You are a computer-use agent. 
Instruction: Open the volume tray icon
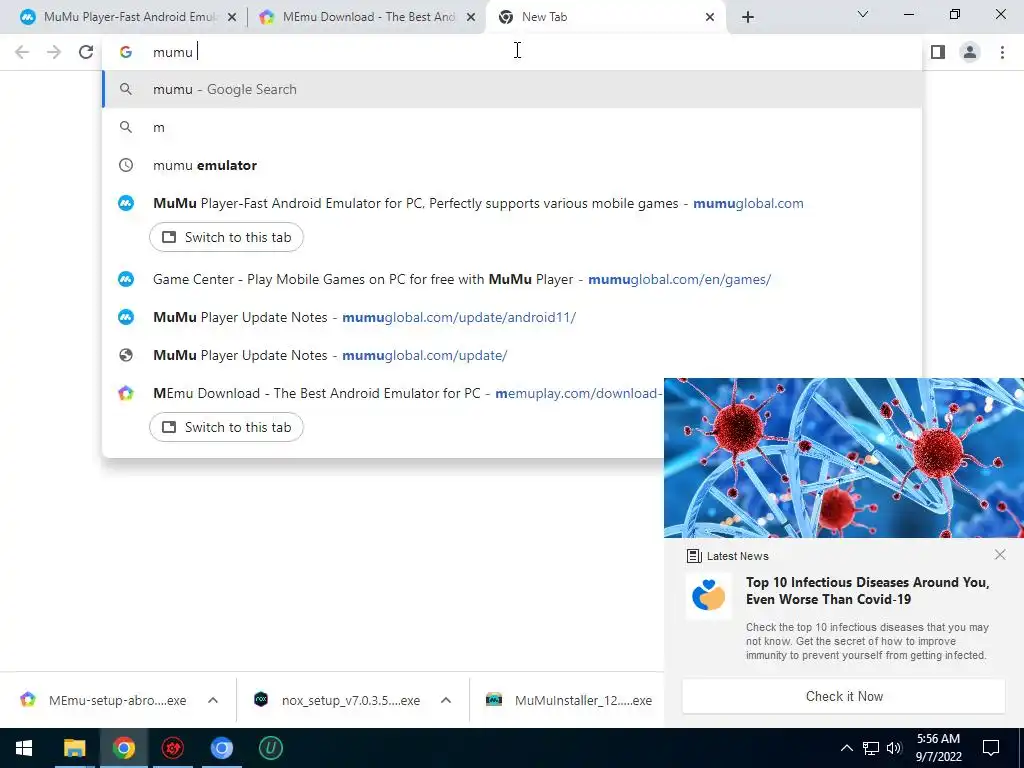[x=895, y=748]
